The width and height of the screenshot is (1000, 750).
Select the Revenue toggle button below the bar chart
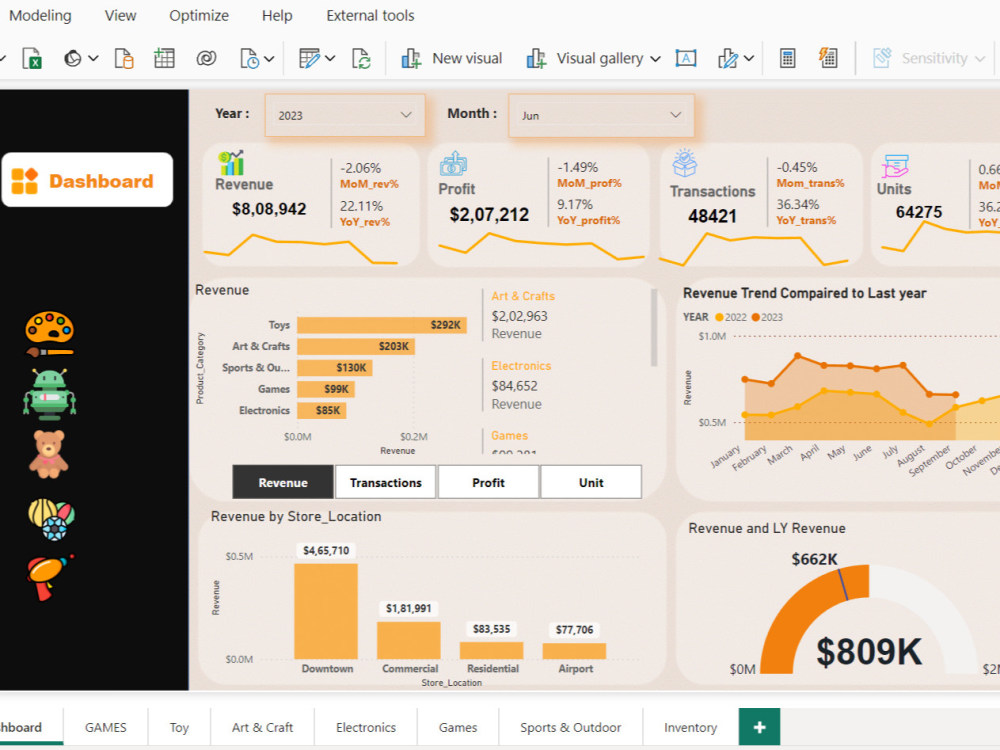coord(282,481)
